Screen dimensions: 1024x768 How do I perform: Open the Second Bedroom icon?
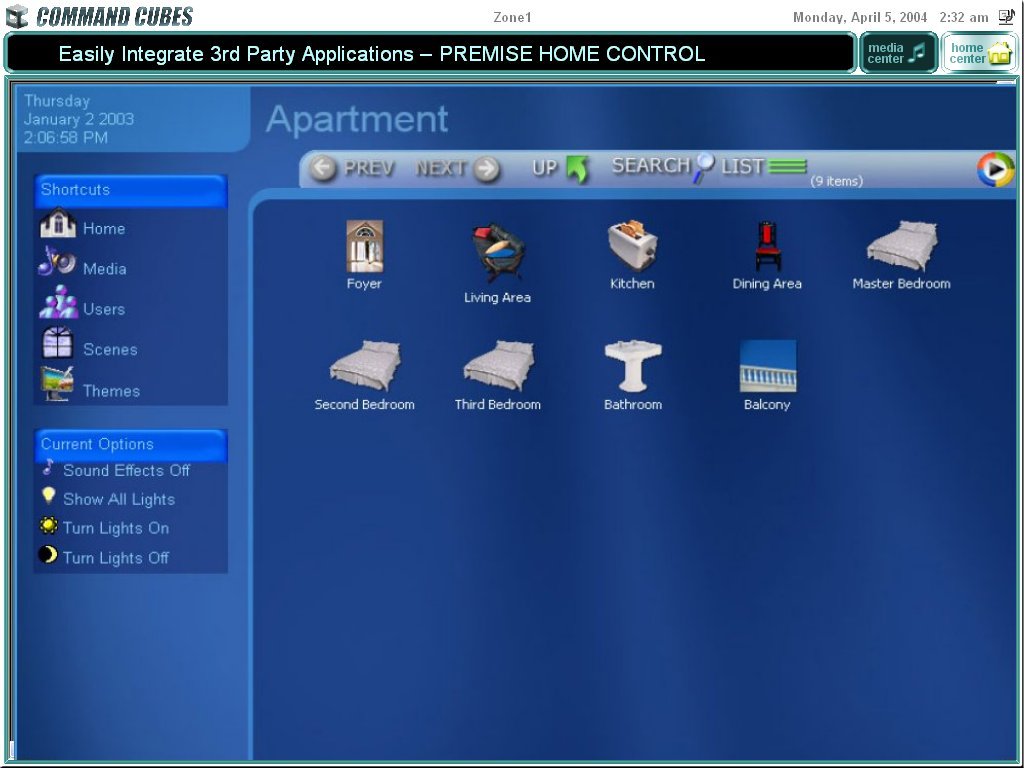point(364,367)
